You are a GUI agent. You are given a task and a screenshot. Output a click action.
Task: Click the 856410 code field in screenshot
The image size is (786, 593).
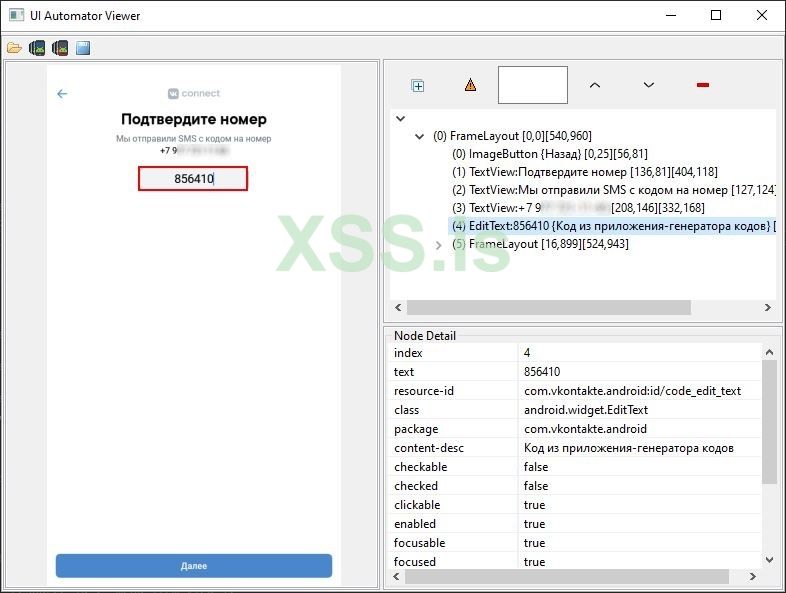193,178
